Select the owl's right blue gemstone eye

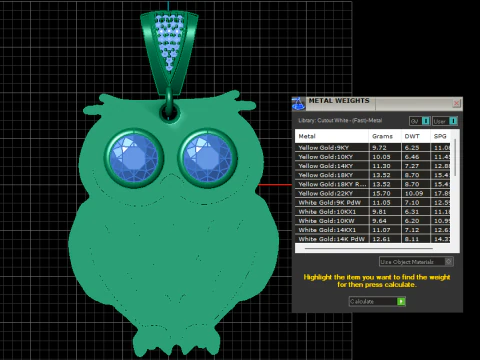[x=208, y=159]
